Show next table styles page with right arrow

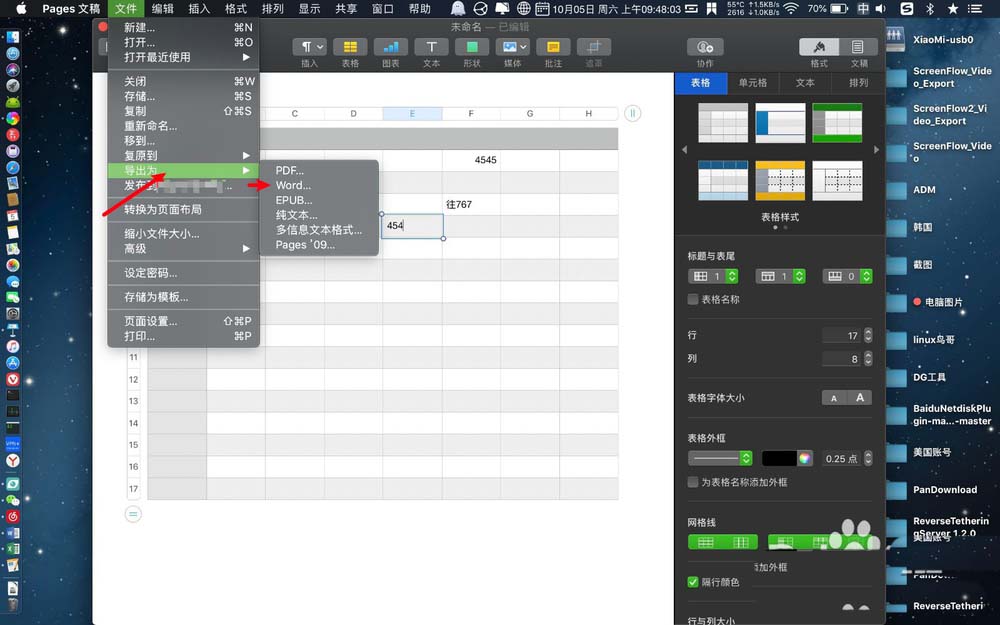pos(875,152)
